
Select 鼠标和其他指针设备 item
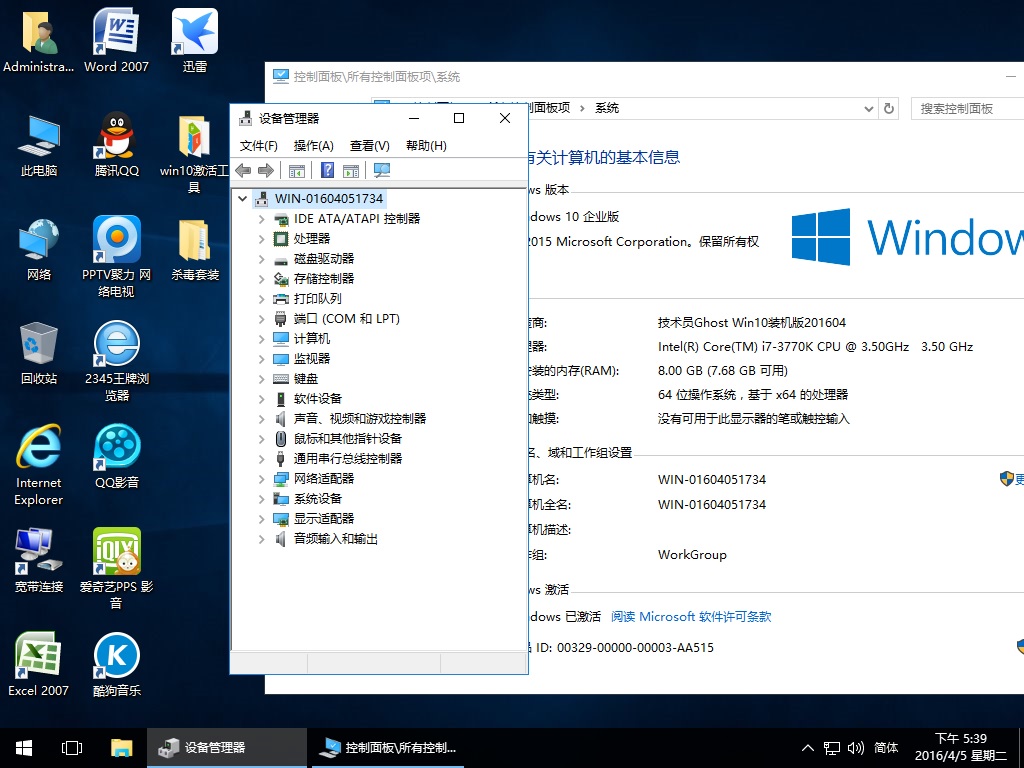(347, 439)
